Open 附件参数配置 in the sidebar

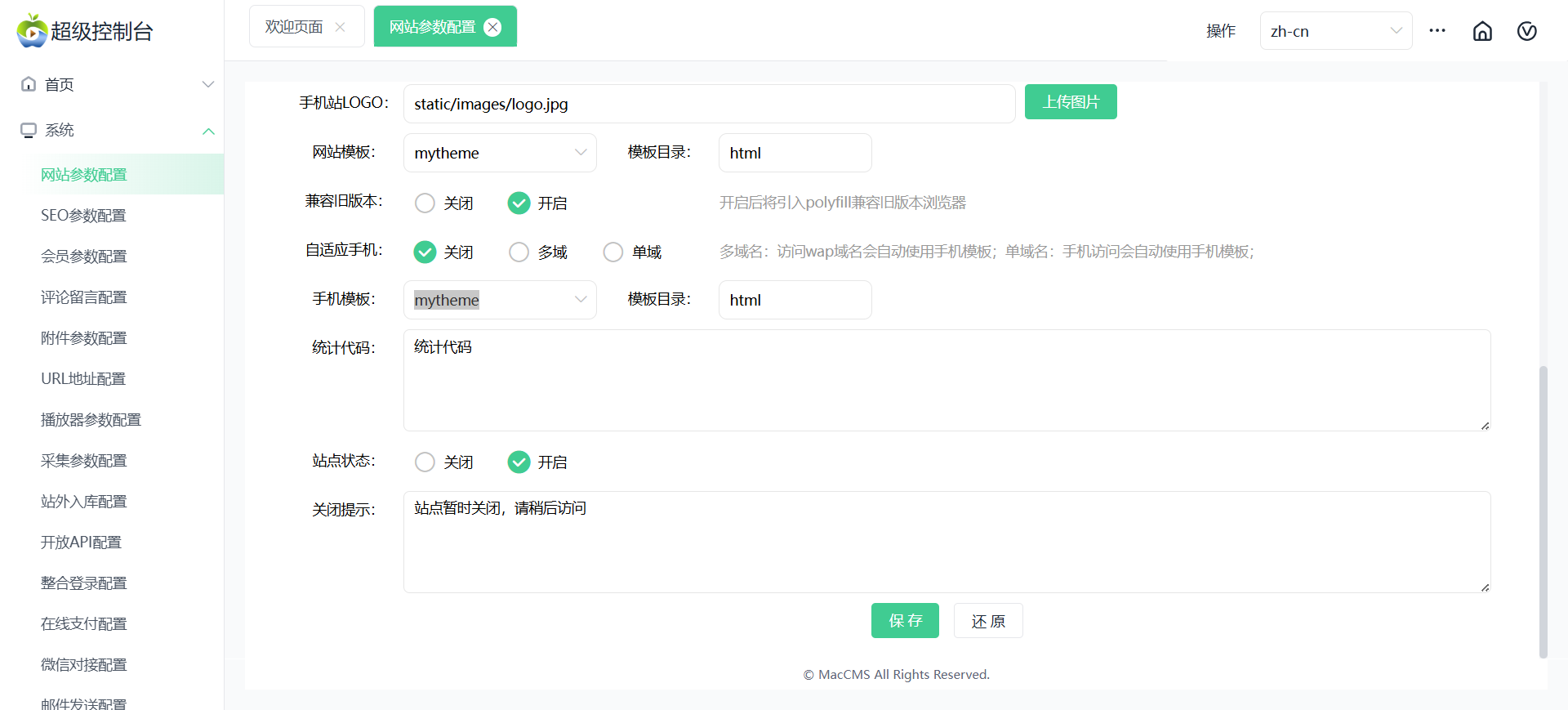[x=112, y=337]
